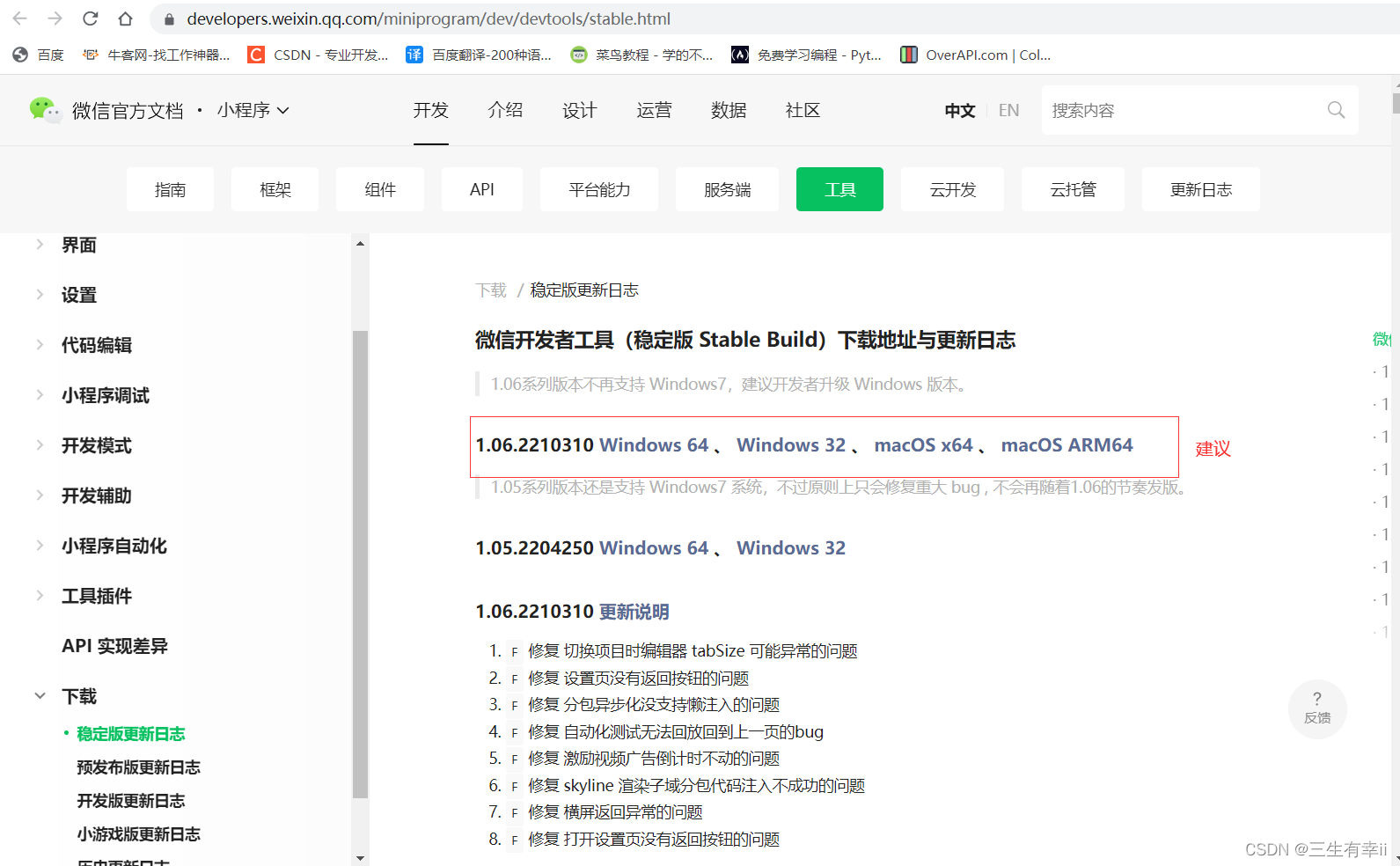
Task: Open the CSDN bookmark
Action: coord(318,55)
